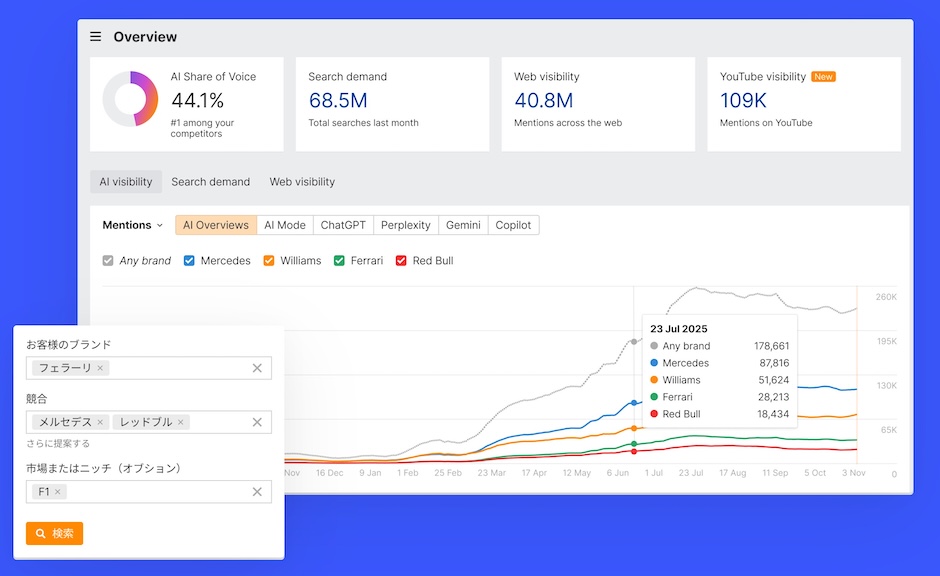Uncheck the Red Bull checkbox
Image resolution: width=940 pixels, height=576 pixels.
click(x=401, y=261)
